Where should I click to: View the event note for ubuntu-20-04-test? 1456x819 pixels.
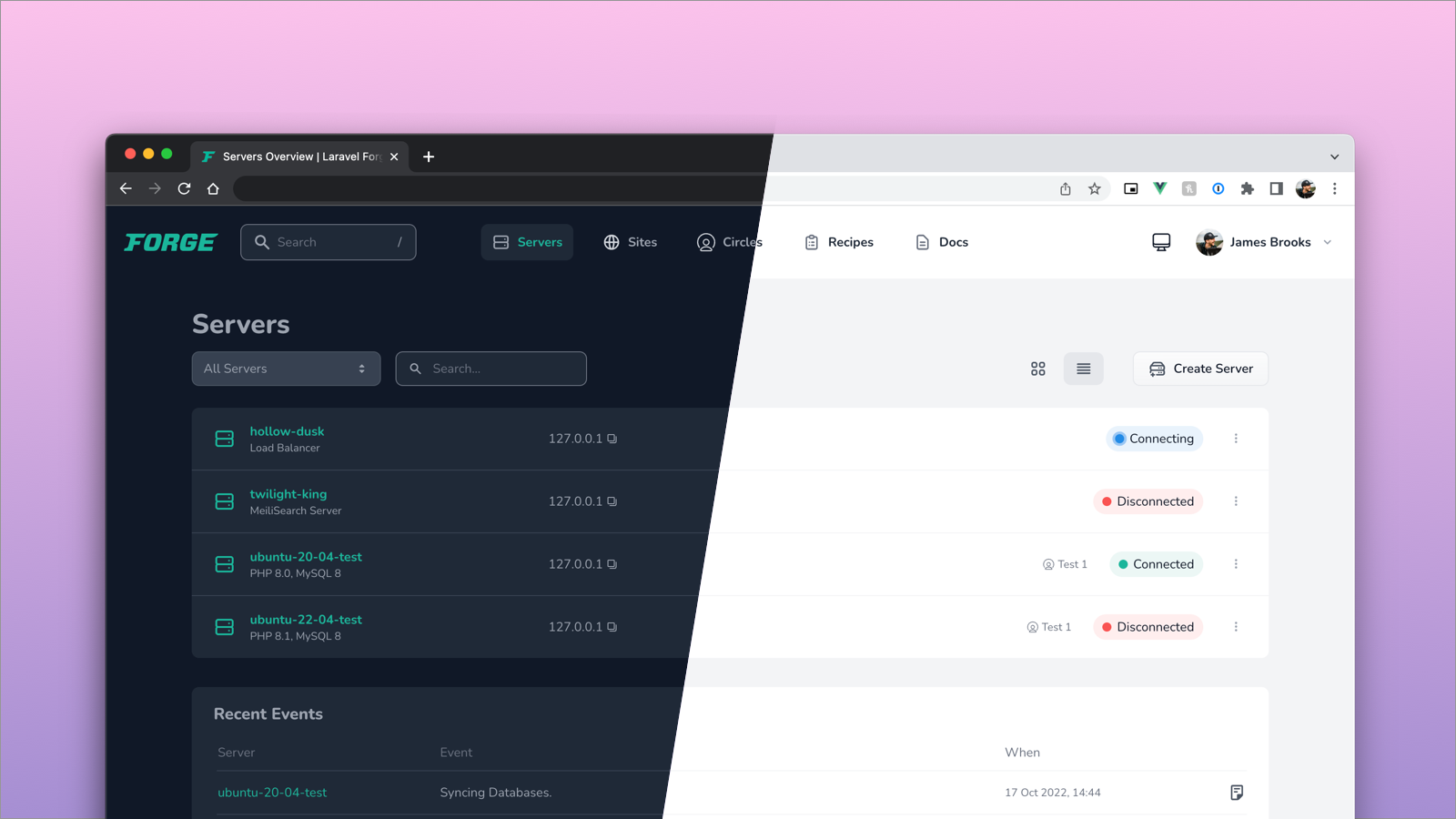pos(1236,792)
